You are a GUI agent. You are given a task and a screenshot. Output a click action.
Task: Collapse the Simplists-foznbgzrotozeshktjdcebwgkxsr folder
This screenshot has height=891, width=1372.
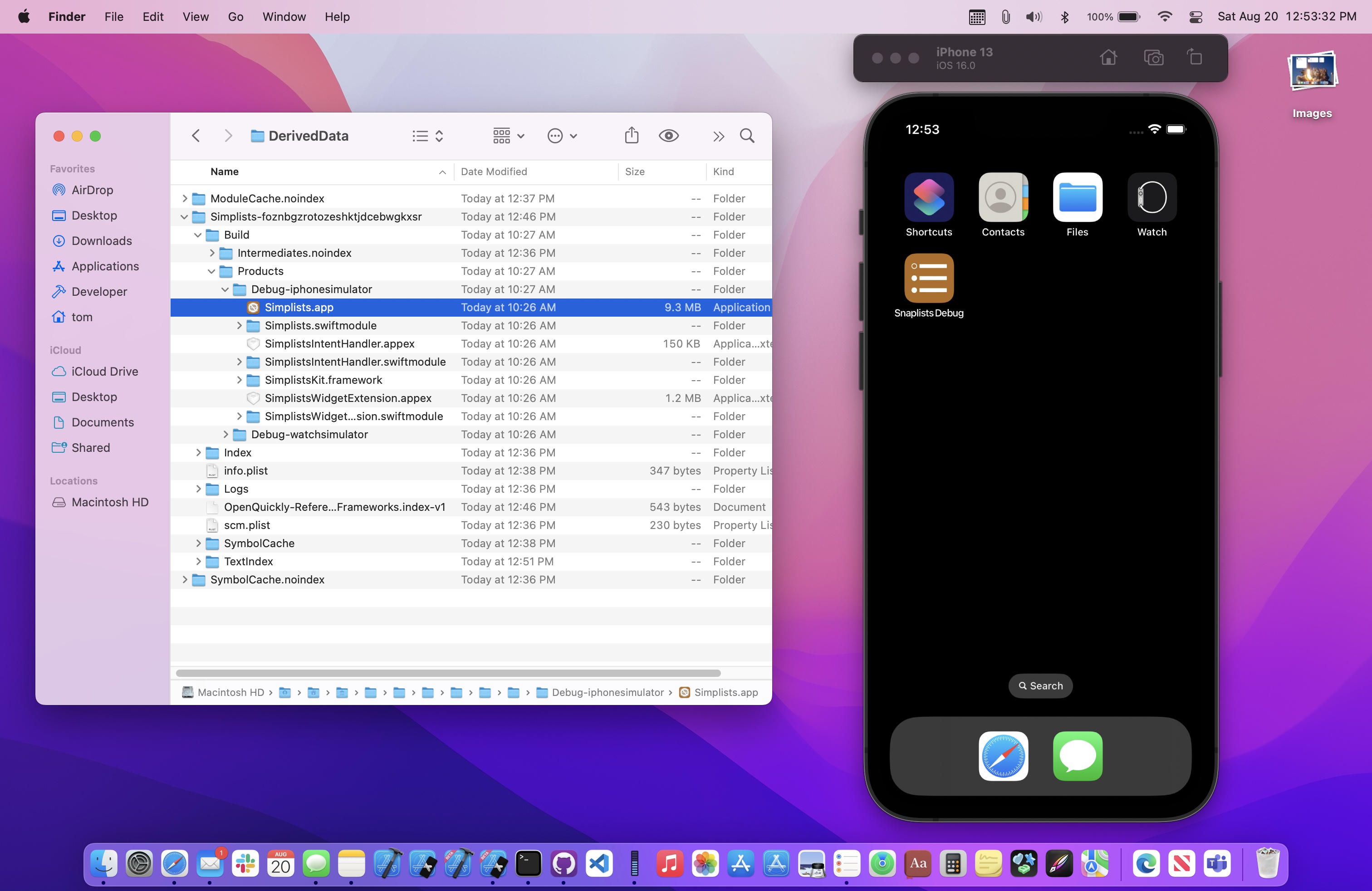coord(185,217)
